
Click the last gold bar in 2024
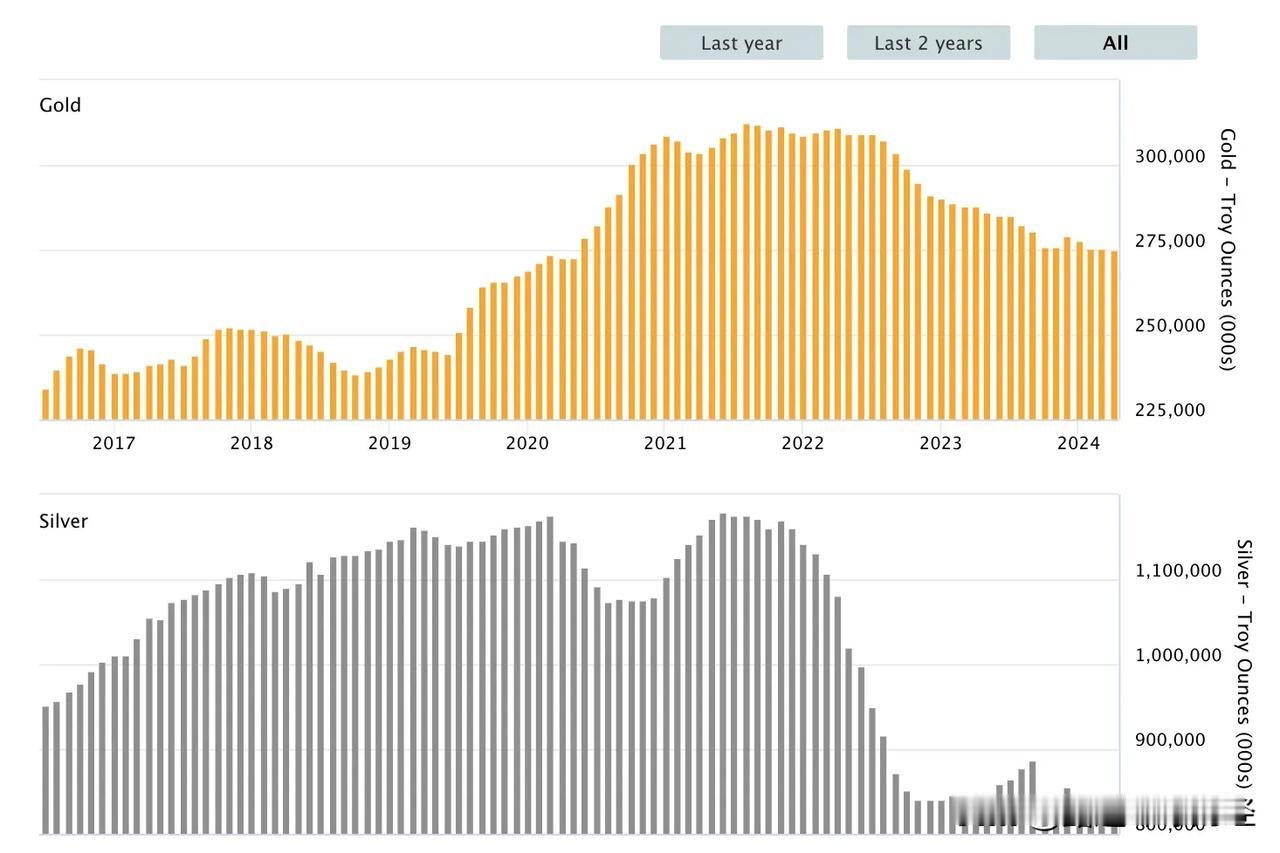click(x=1114, y=335)
